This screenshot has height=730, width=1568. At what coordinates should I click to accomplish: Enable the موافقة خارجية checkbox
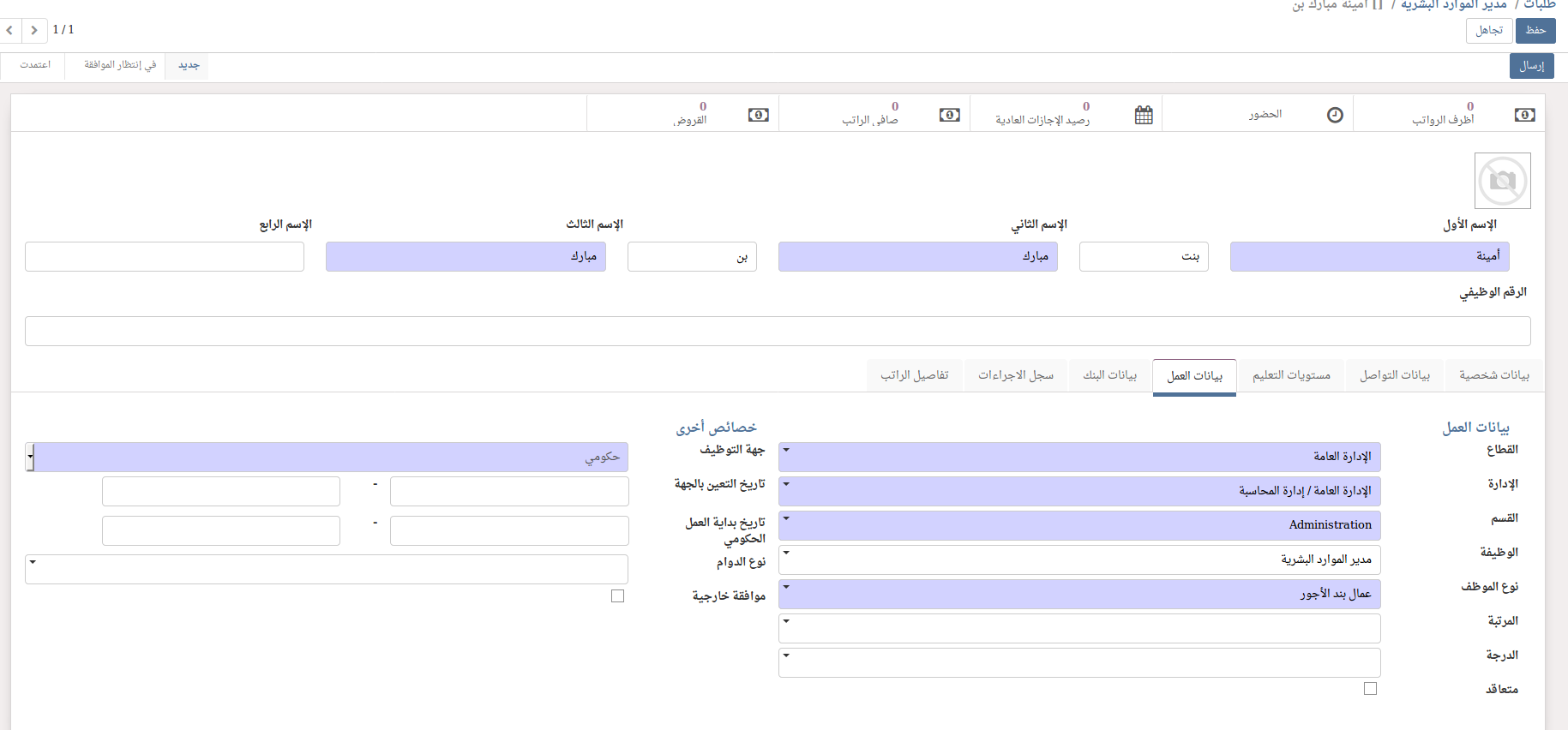(x=617, y=596)
